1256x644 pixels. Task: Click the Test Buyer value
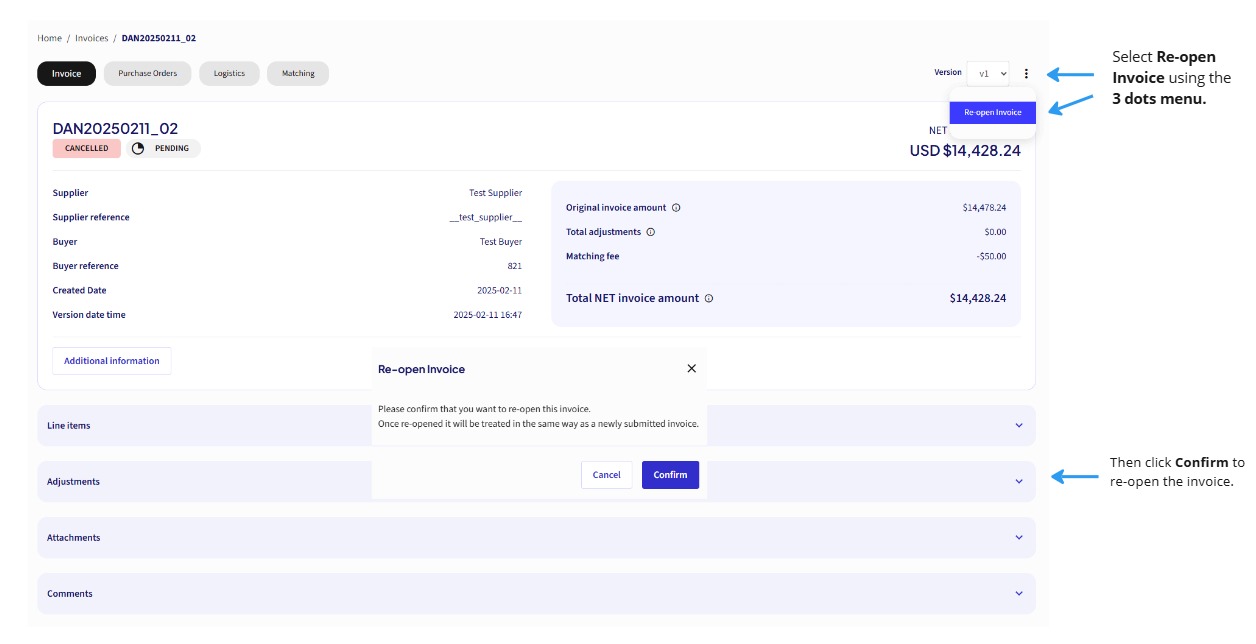(501, 241)
